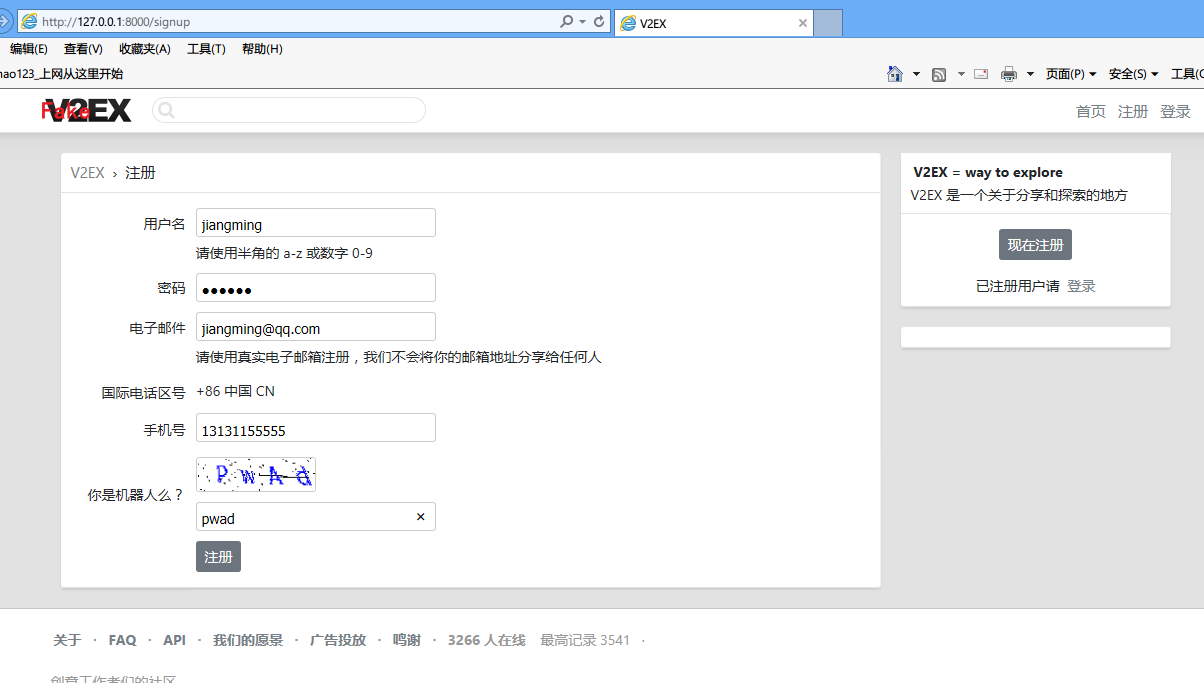
Task: Open 登录 link in the site header
Action: 1175,111
